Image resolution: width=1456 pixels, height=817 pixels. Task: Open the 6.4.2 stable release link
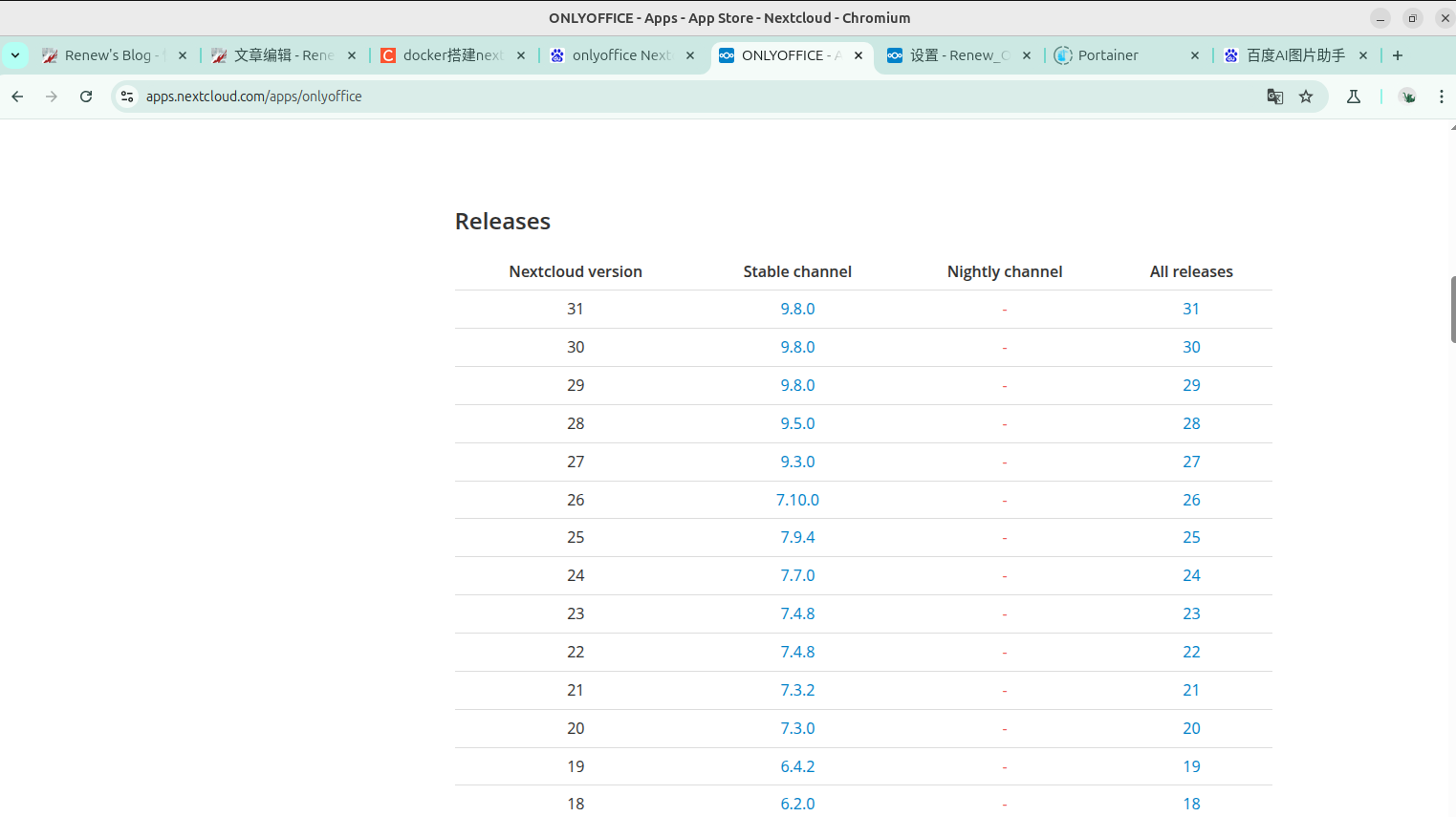point(797,766)
